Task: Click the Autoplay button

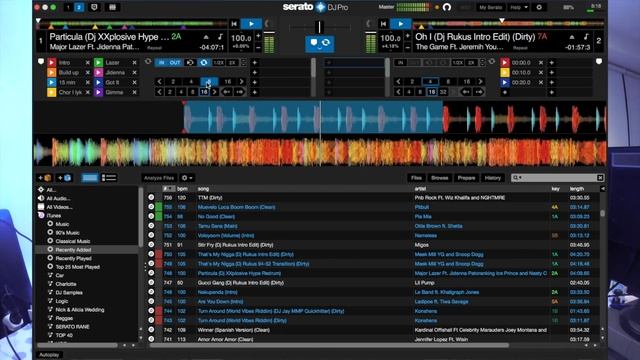Action: coord(49,355)
